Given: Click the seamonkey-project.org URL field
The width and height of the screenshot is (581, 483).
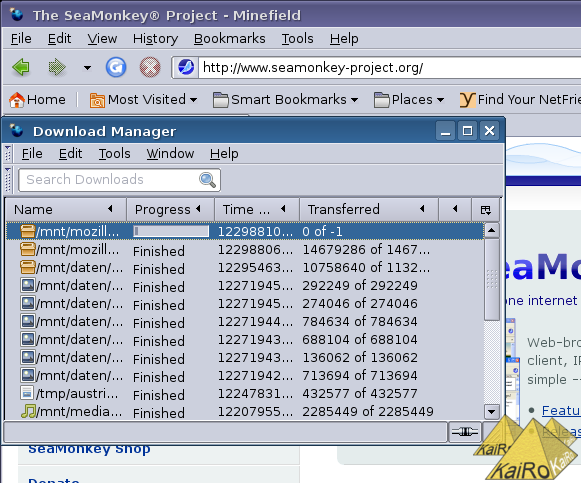Looking at the screenshot, I should click(389, 67).
